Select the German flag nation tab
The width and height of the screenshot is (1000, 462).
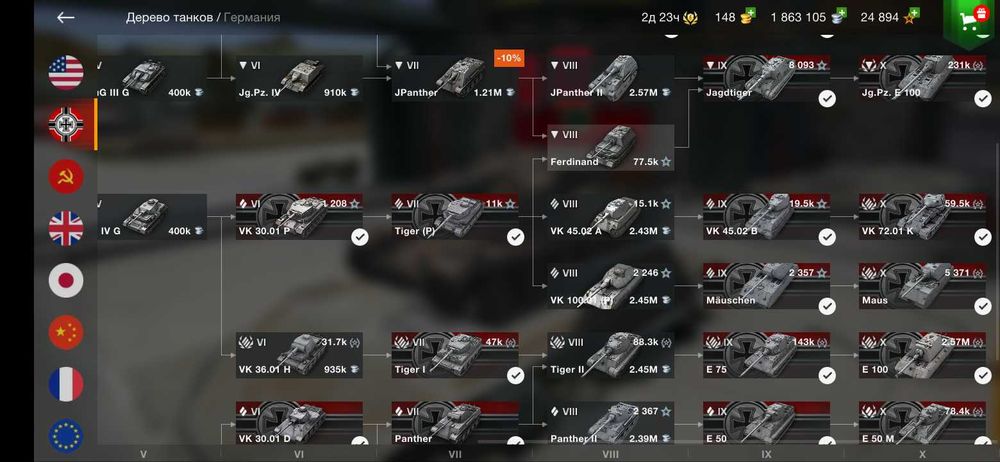pyautogui.click(x=66, y=124)
